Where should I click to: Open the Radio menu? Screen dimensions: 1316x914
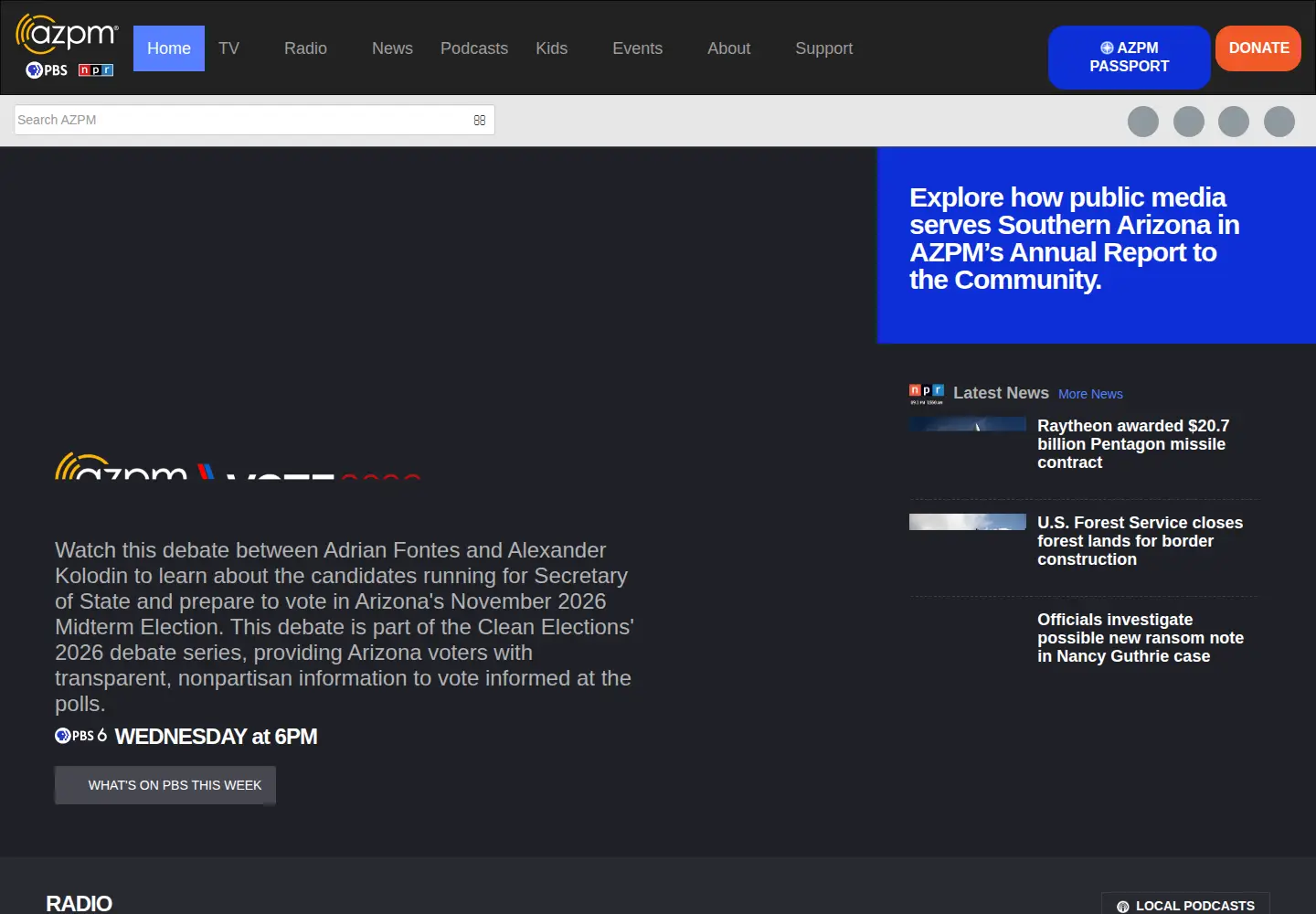point(305,48)
